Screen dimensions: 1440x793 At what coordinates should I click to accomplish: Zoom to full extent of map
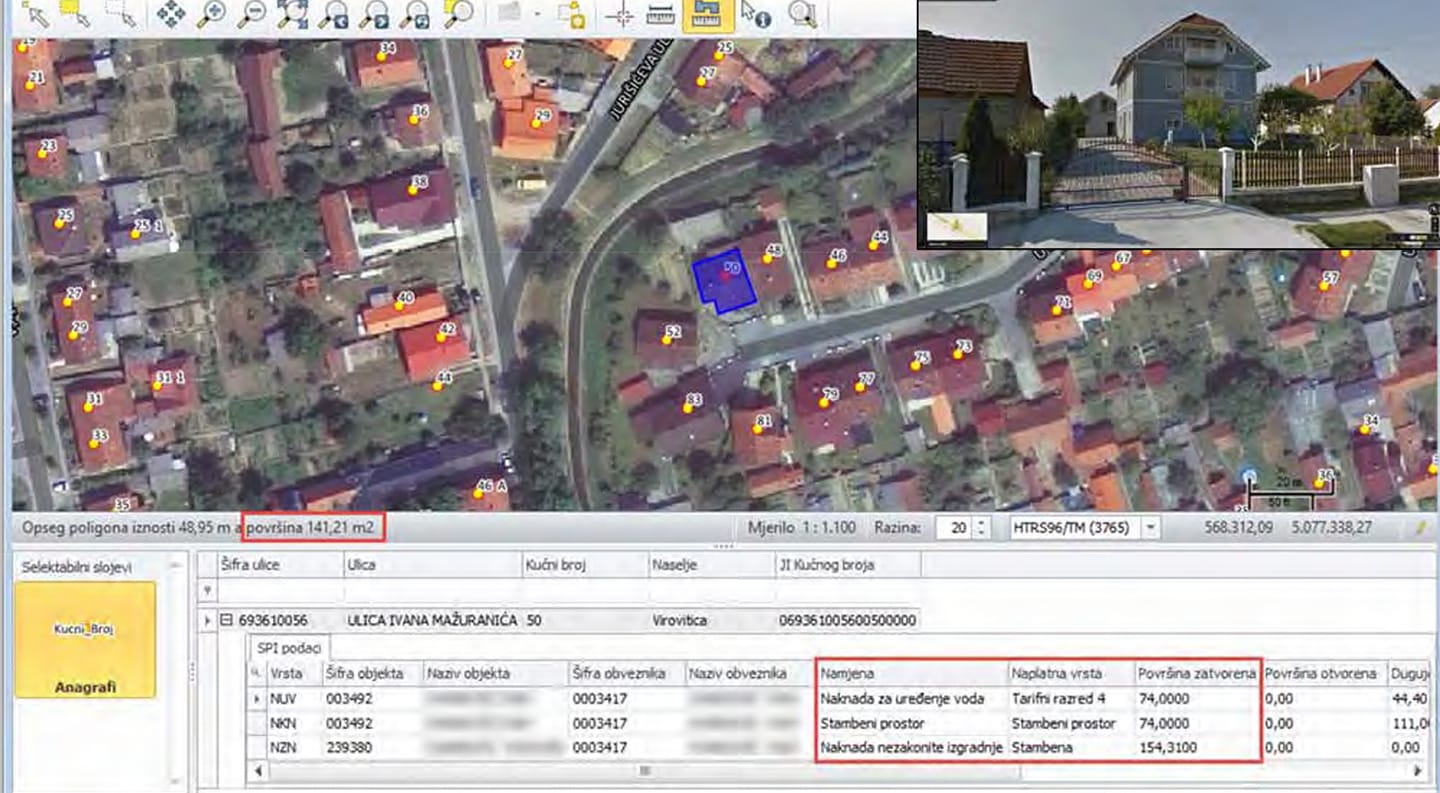(x=293, y=13)
